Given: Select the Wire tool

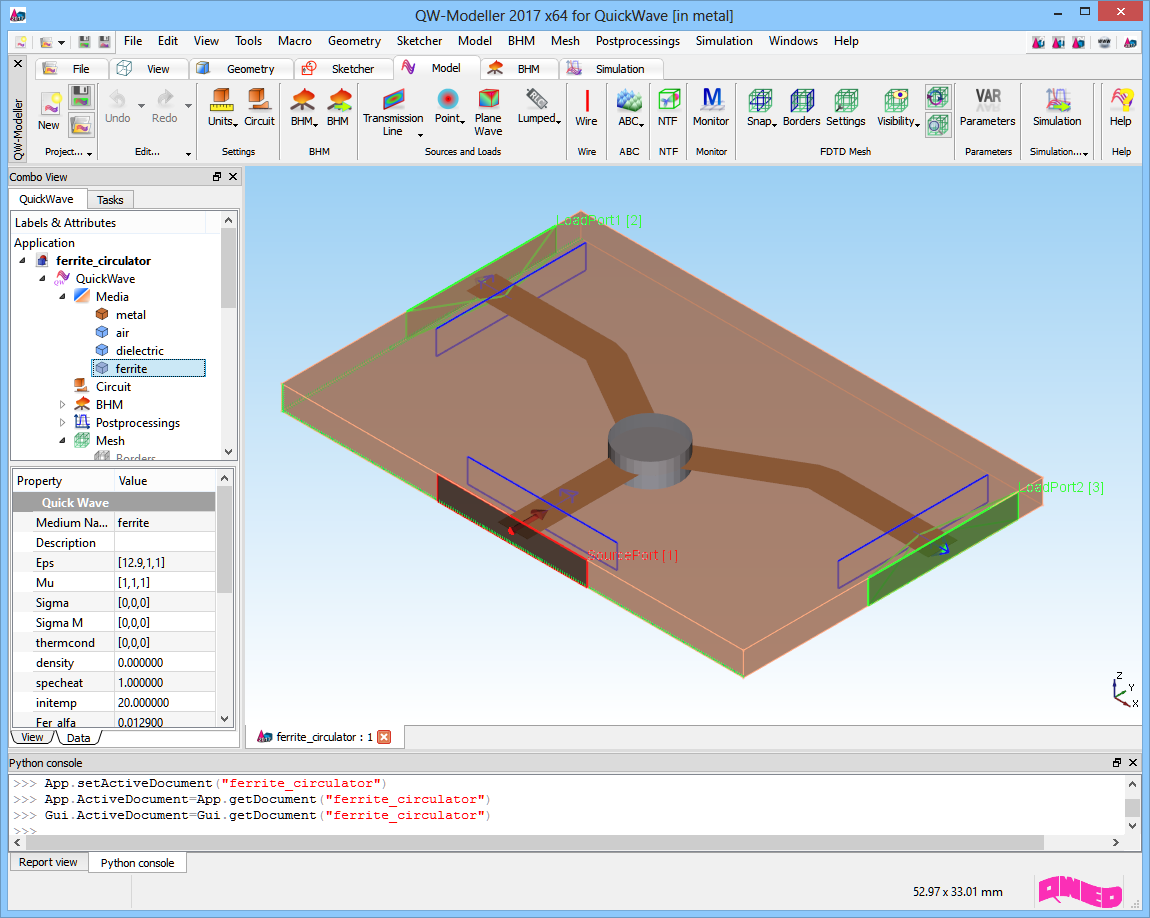Looking at the screenshot, I should point(586,108).
